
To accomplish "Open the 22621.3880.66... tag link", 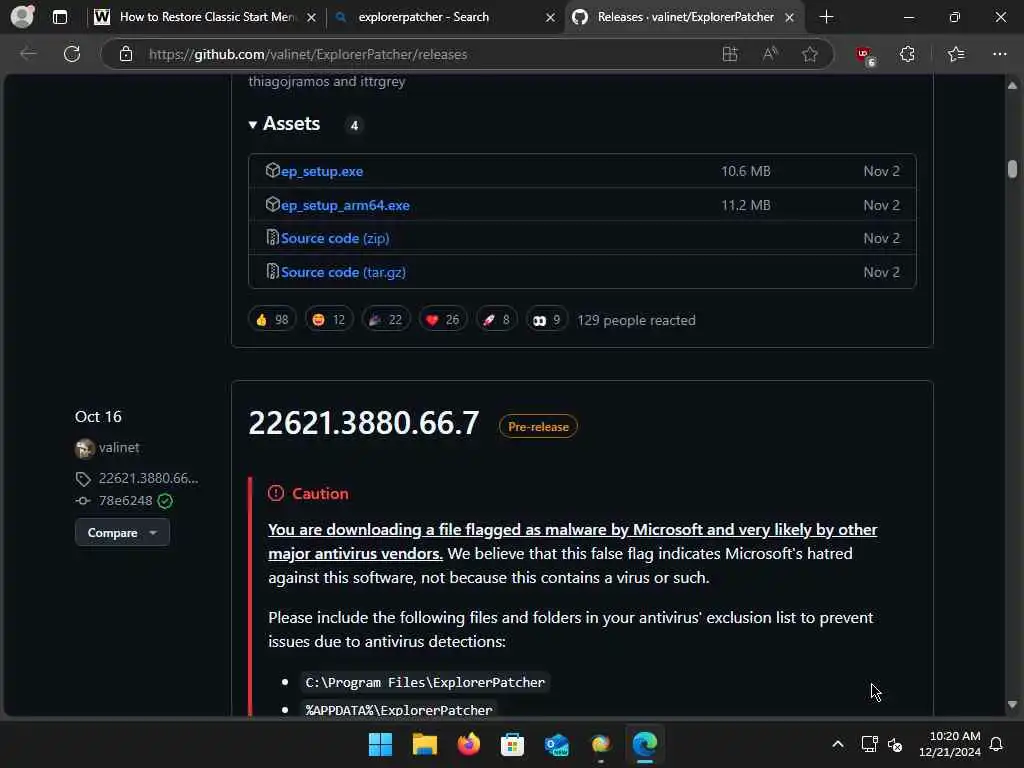I will point(148,479).
